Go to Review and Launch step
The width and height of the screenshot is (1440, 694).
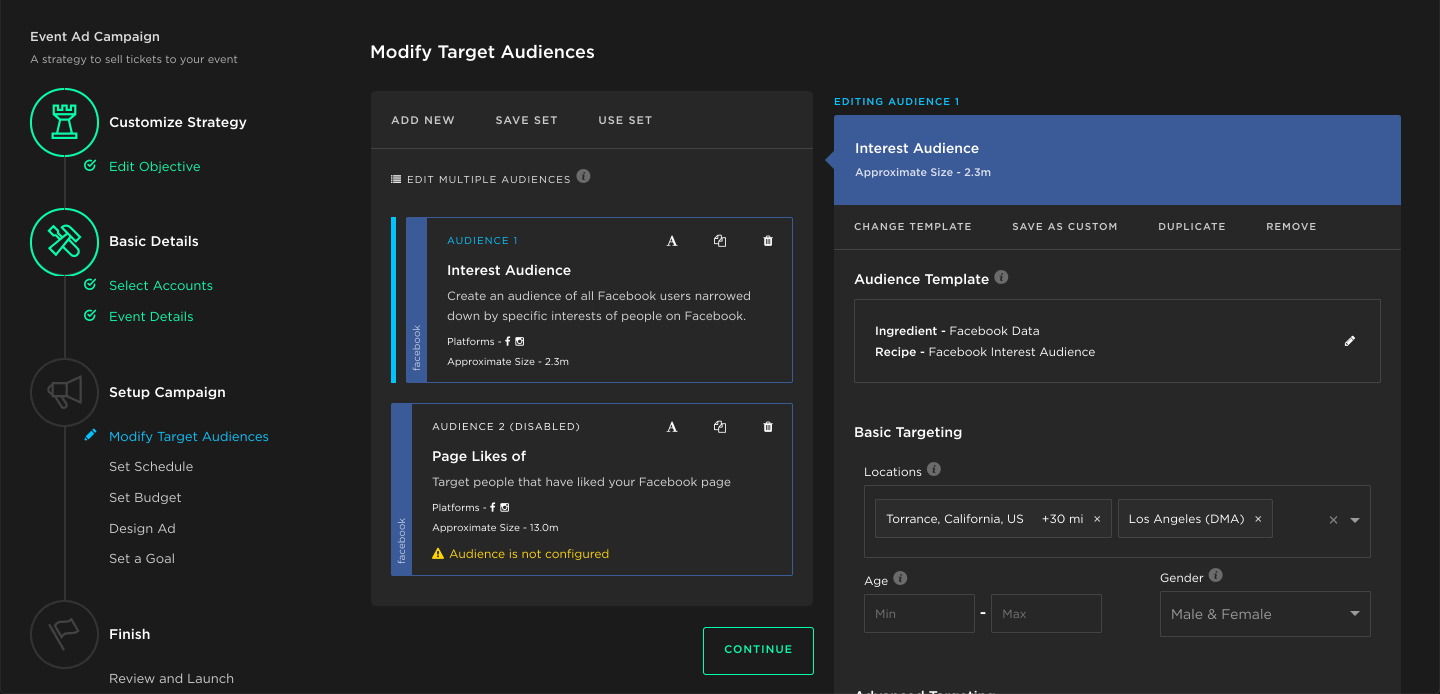[x=171, y=678]
